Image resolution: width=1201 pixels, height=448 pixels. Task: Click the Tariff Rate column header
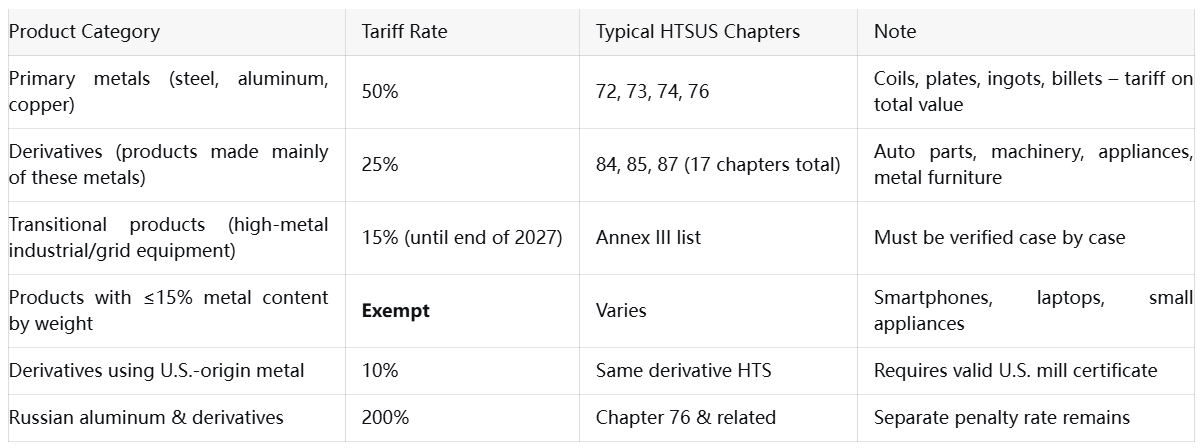click(x=404, y=32)
